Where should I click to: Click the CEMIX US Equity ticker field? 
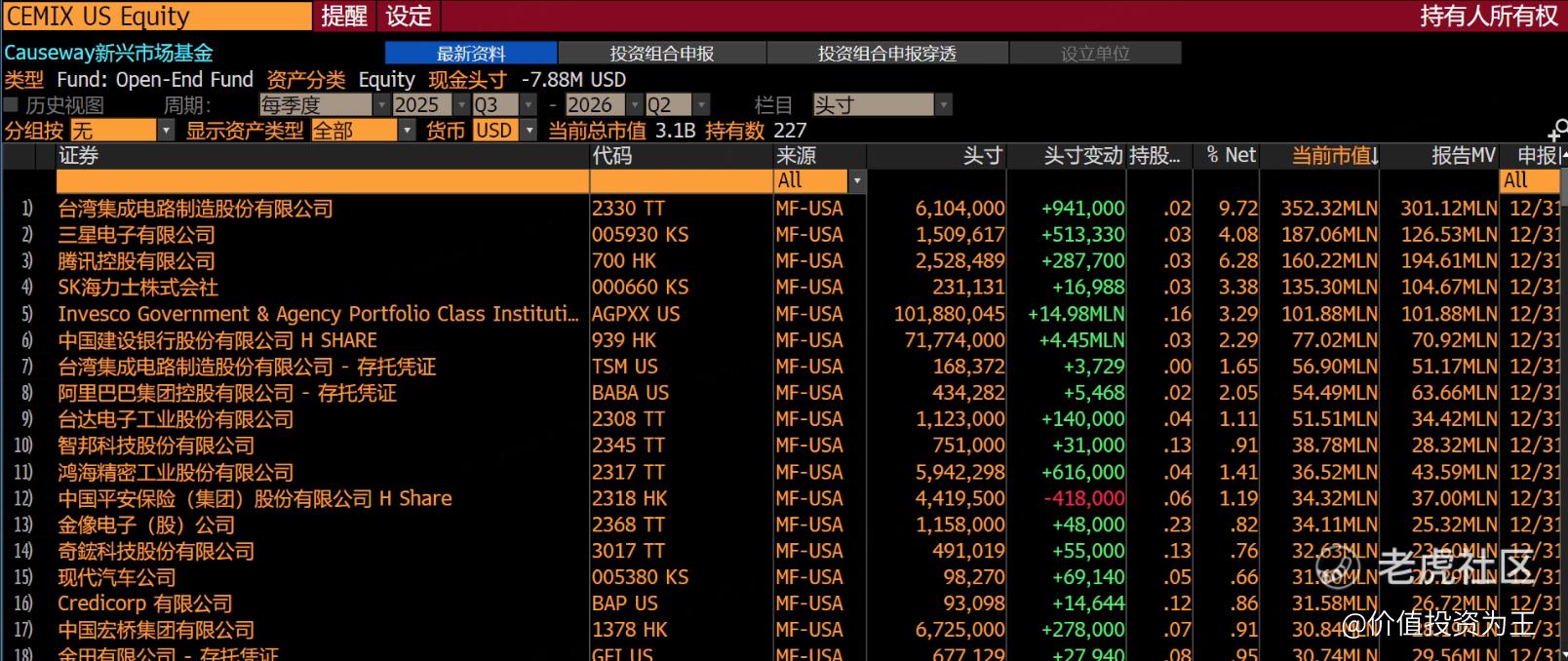coord(157,16)
